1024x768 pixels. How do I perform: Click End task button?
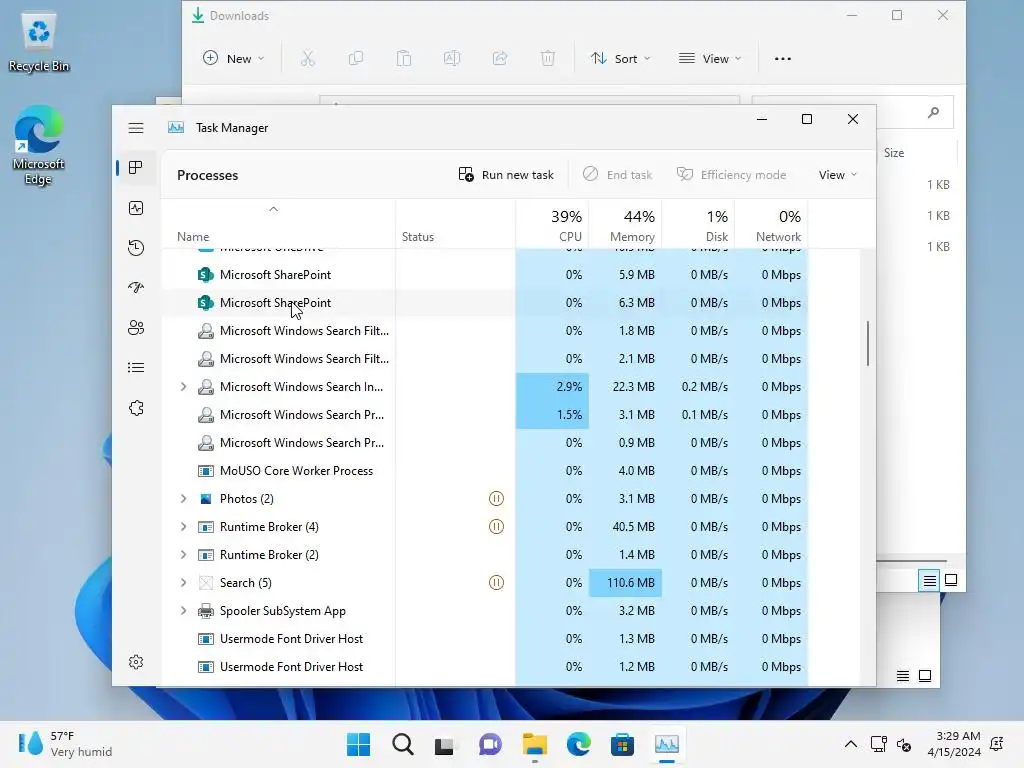pos(617,174)
